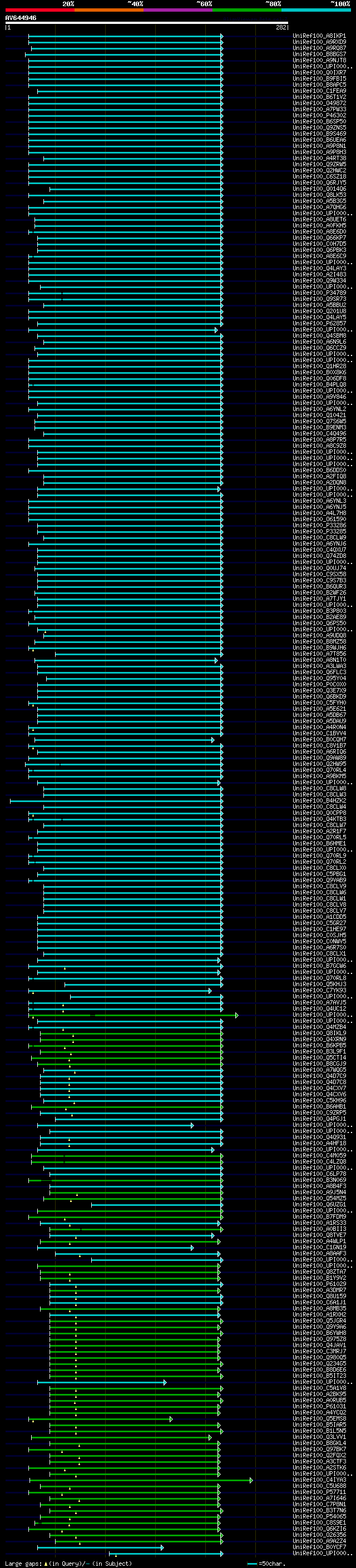This screenshot has height=1568, width=356.
Task: Click the UniRef100_Q10421 hit label
Action: (319, 415)
